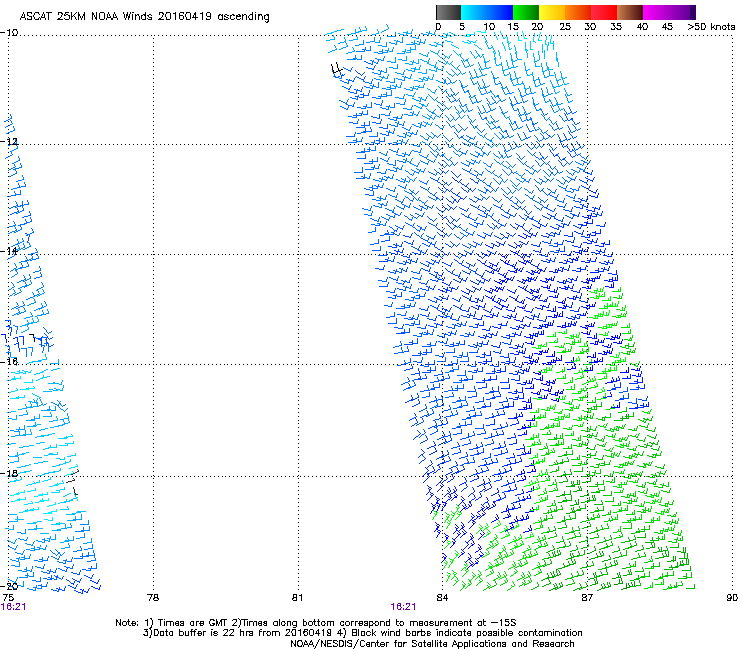Screen dimensions: 740x650
Task: Click the longitude label '78'
Action: [153, 598]
